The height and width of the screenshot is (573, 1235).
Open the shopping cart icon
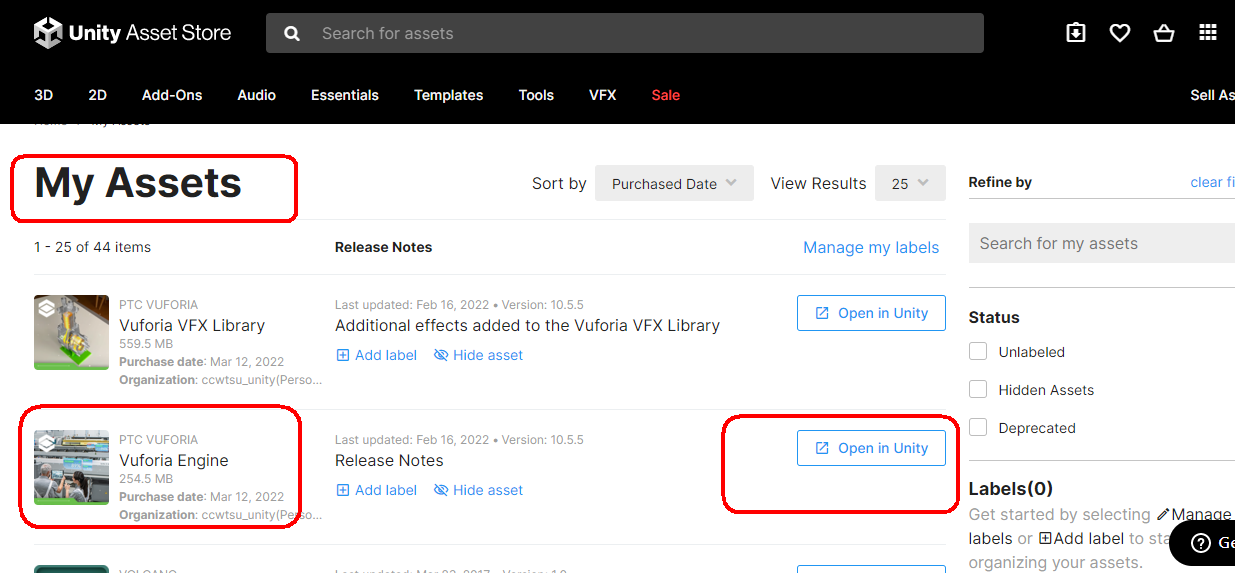(x=1164, y=33)
